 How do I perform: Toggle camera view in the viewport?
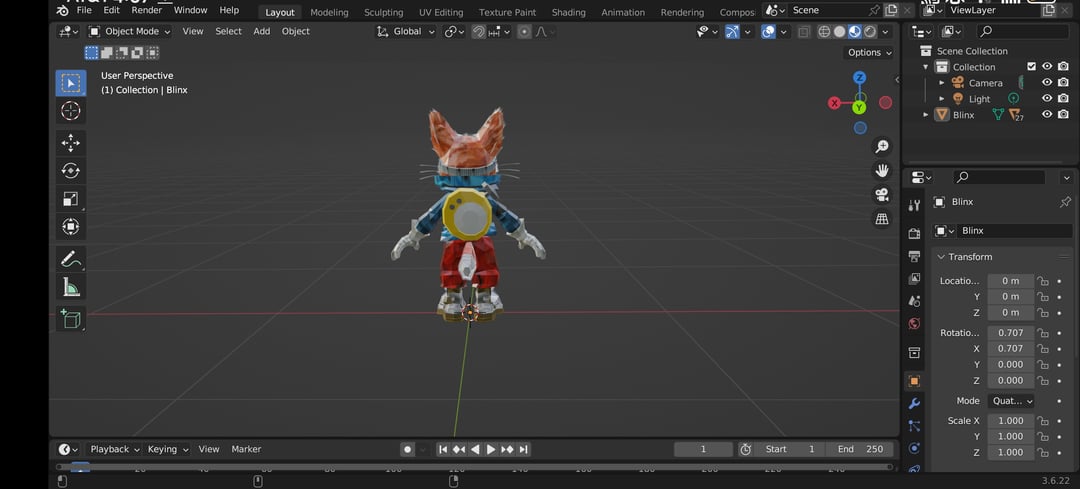click(x=882, y=195)
